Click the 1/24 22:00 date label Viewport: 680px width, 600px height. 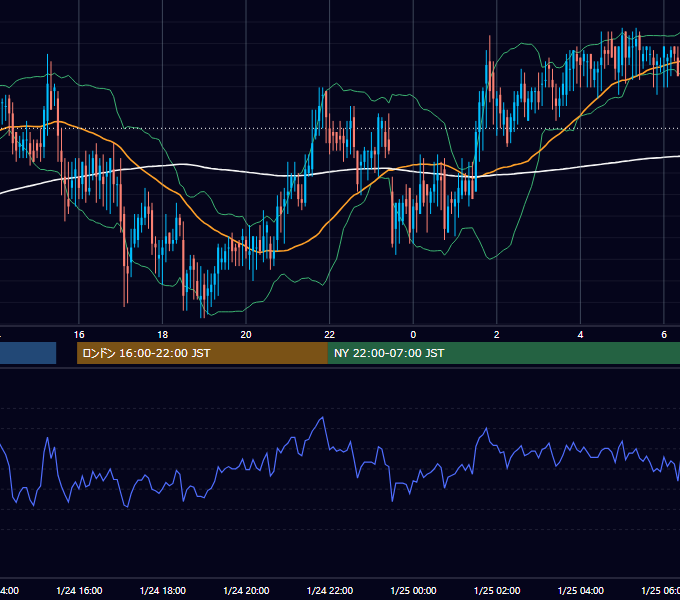330,590
